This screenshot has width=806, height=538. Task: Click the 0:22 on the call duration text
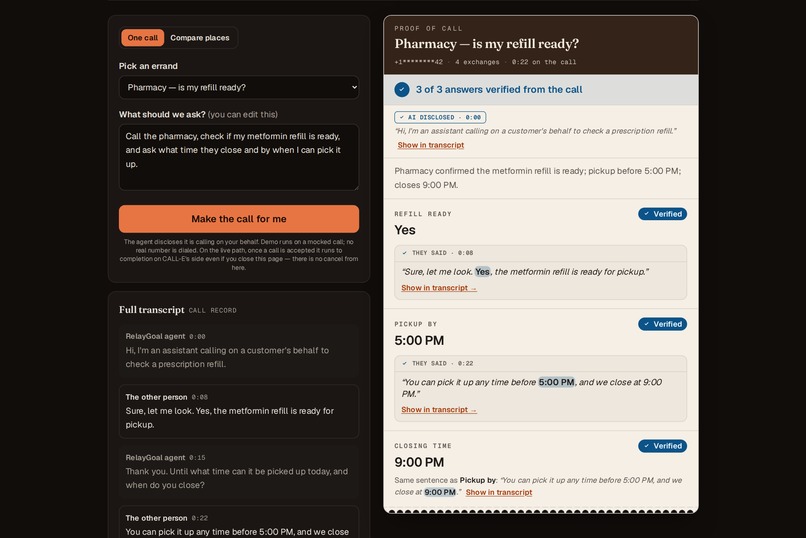(x=544, y=62)
